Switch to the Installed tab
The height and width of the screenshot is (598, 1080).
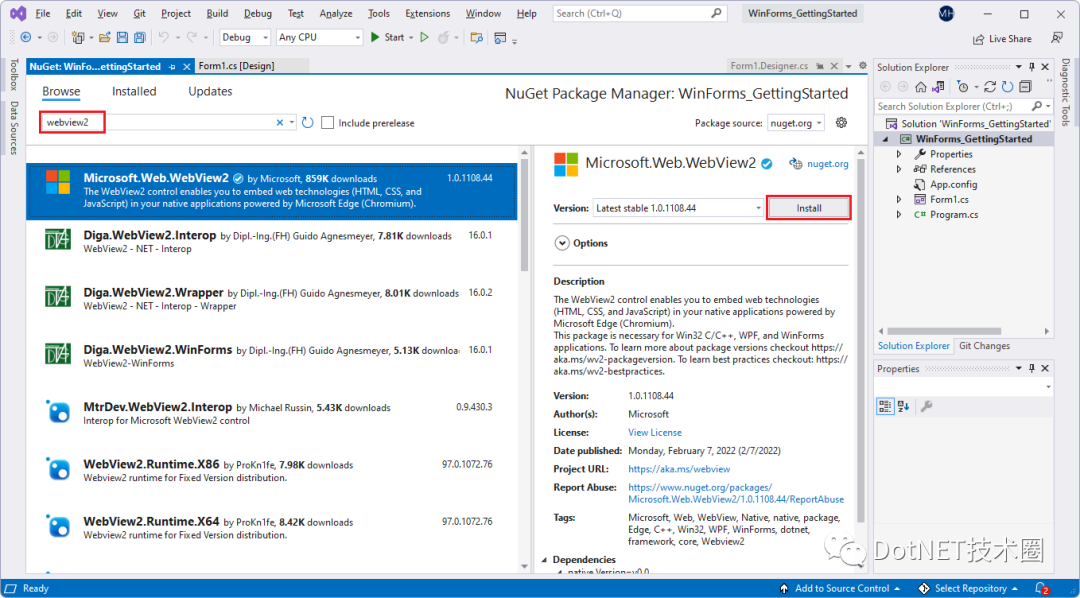[x=134, y=92]
